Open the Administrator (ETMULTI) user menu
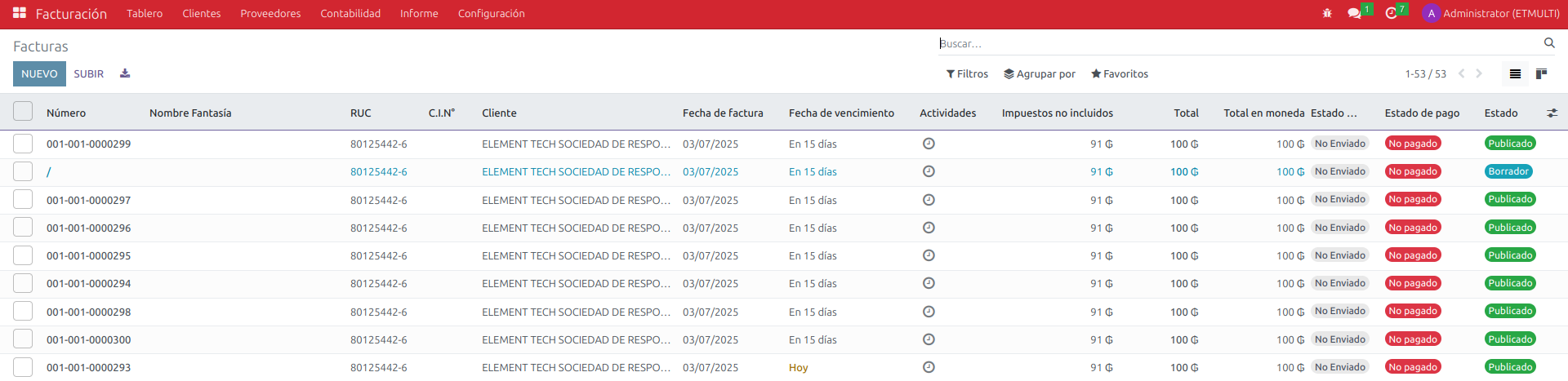This screenshot has height=381, width=1568. click(x=1491, y=13)
